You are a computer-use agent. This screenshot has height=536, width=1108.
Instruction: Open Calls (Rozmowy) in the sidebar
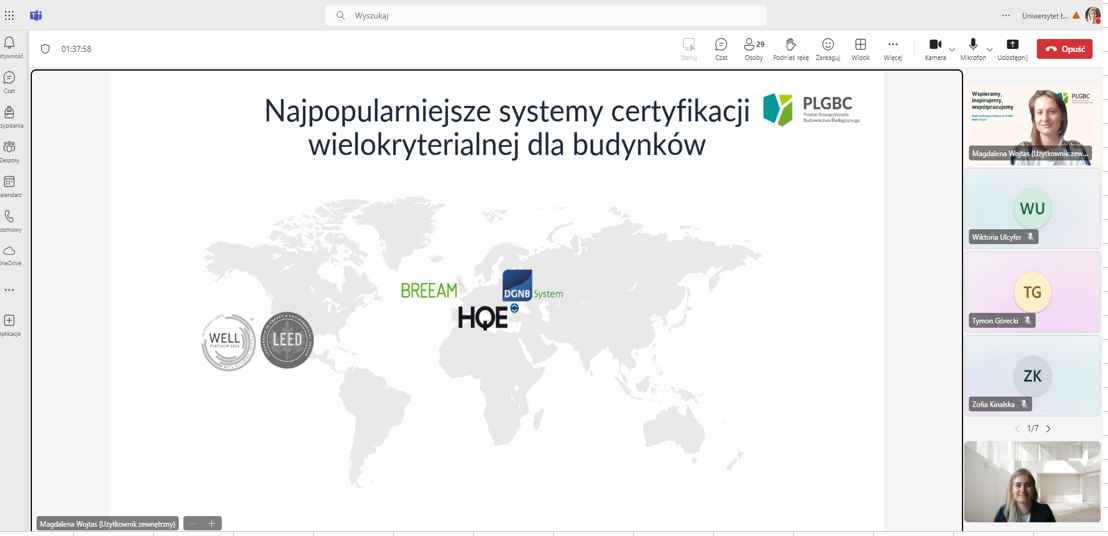coord(9,220)
